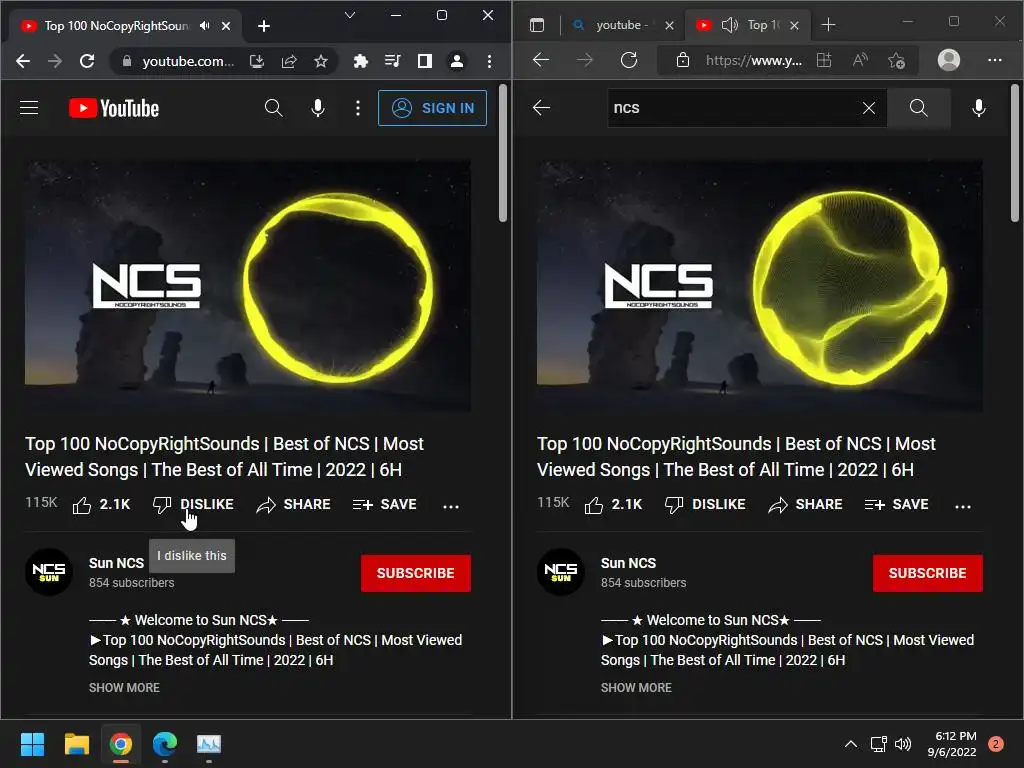Viewport: 1024px width, 768px height.
Task: Open Chrome media controls icon
Action: (x=392, y=61)
